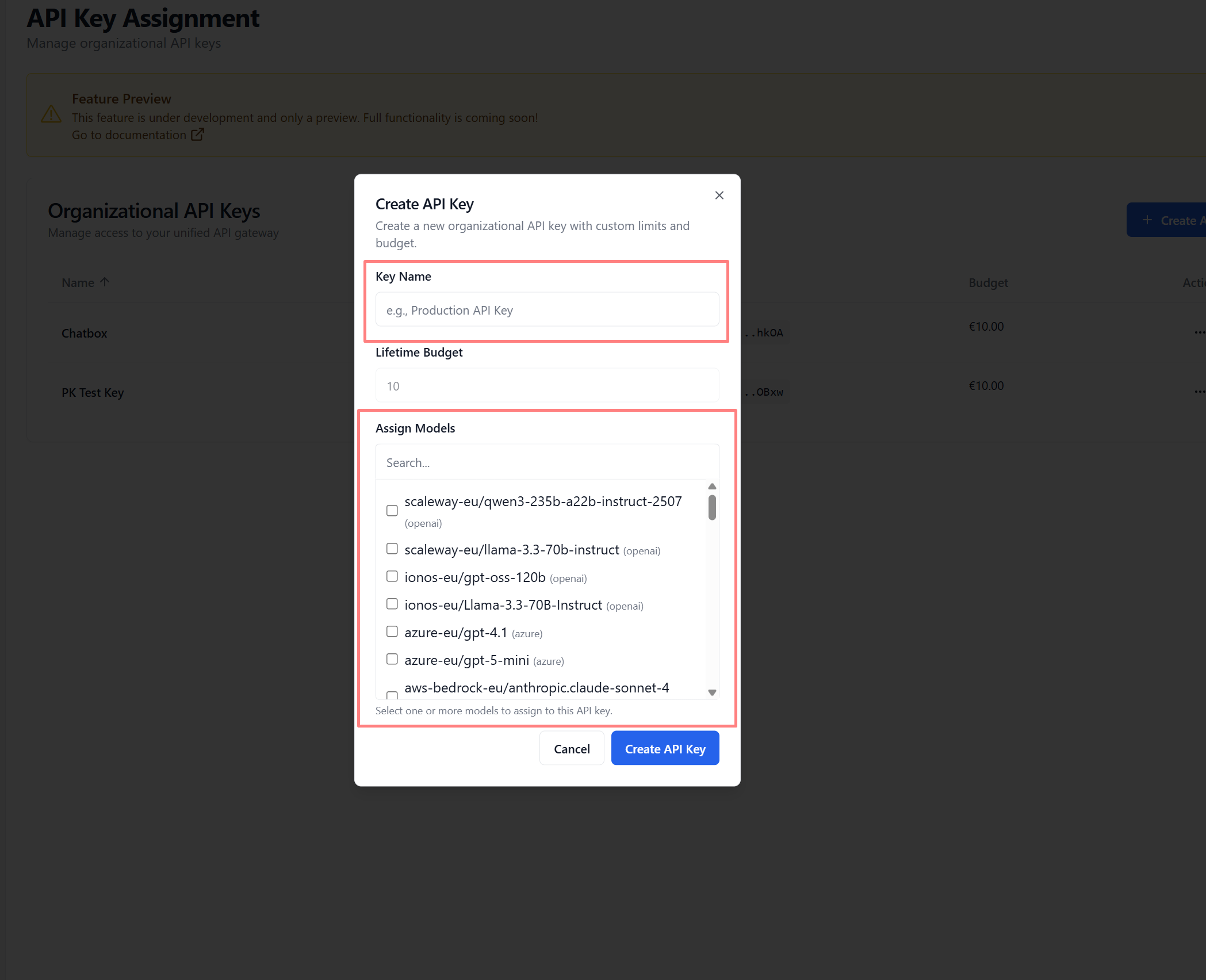This screenshot has width=1206, height=980.
Task: Click the Cancel button in the dialog
Action: click(x=571, y=748)
